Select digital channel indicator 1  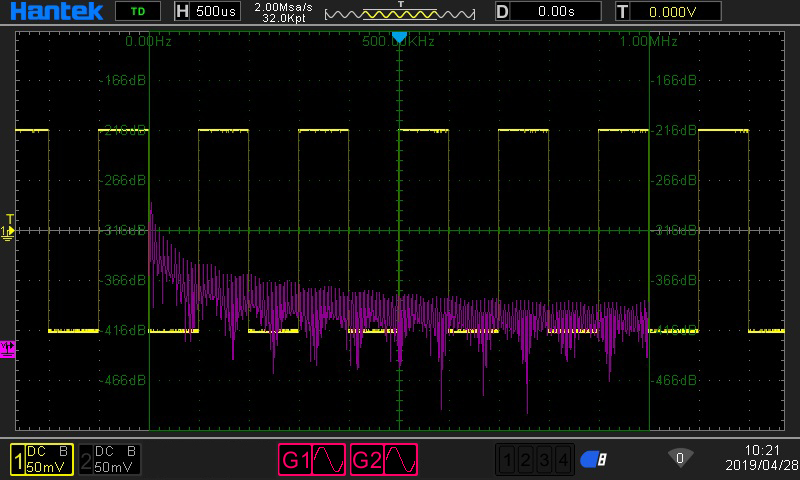507,460
